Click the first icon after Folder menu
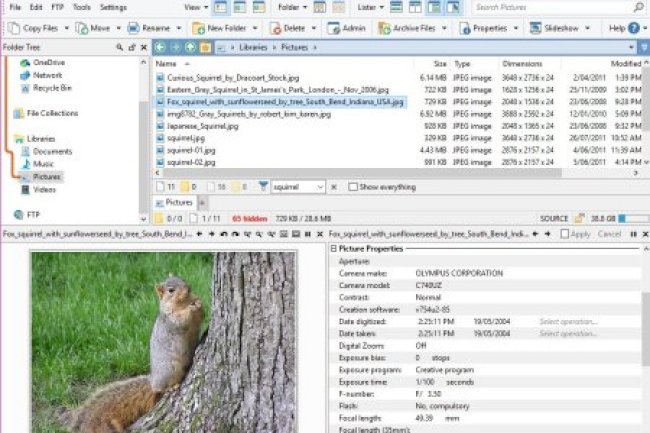Viewport: 650px width, 433px height. coord(319,7)
